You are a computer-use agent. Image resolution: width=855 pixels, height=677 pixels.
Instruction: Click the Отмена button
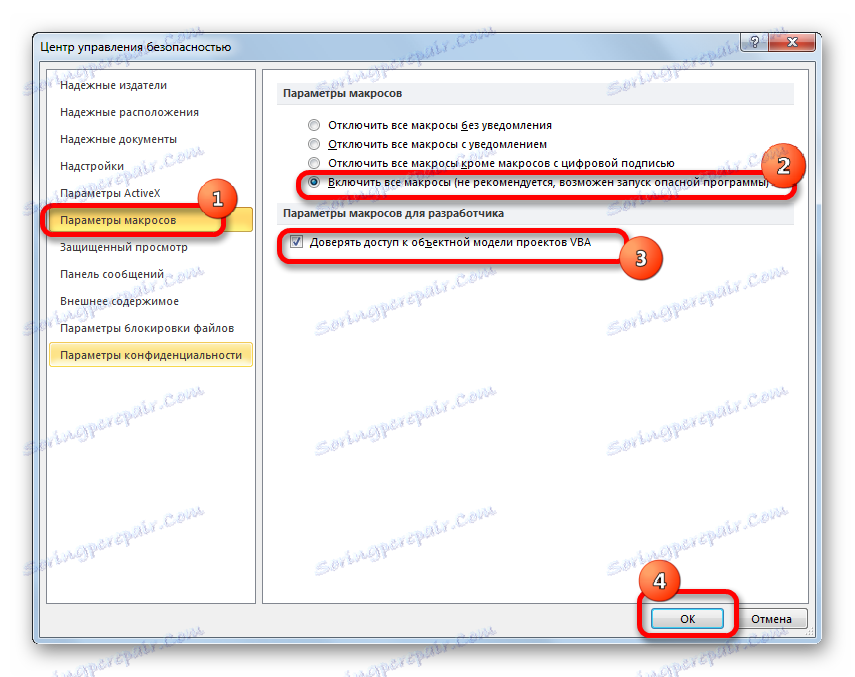[771, 619]
